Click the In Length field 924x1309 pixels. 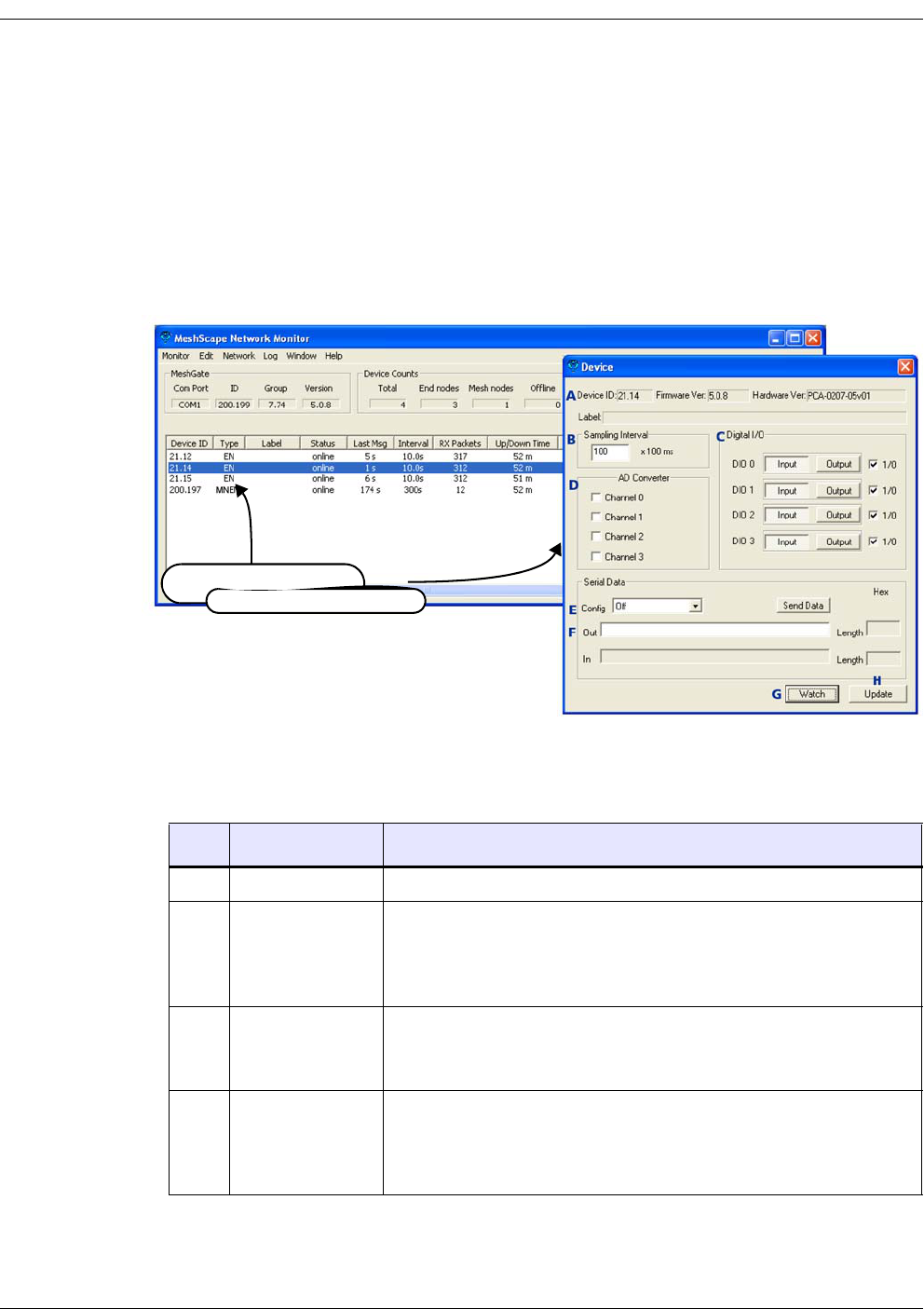point(883,659)
